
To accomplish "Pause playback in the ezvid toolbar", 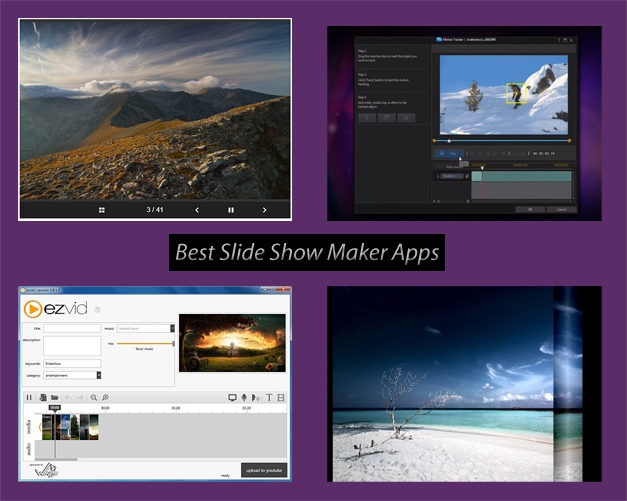I will (29, 397).
